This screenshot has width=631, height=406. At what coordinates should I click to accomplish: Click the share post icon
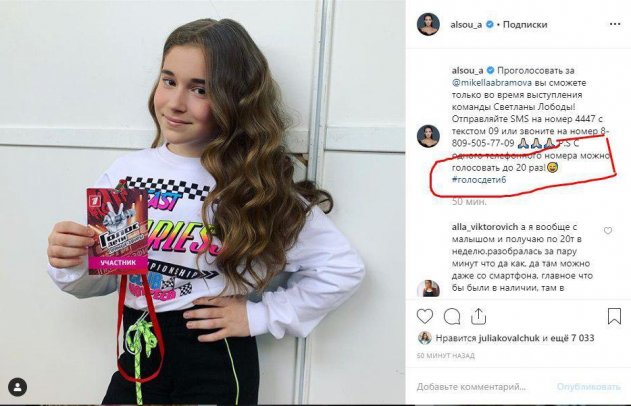[x=477, y=316]
